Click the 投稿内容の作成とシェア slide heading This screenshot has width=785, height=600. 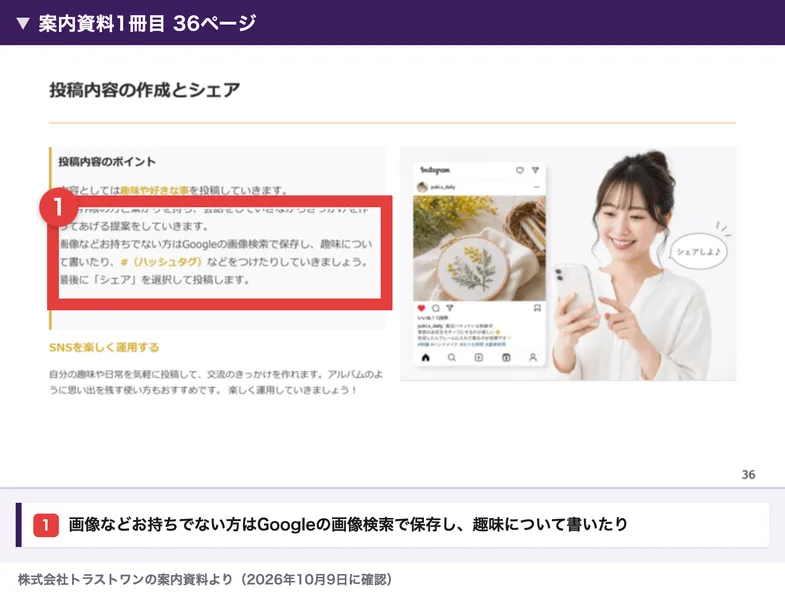[145, 90]
